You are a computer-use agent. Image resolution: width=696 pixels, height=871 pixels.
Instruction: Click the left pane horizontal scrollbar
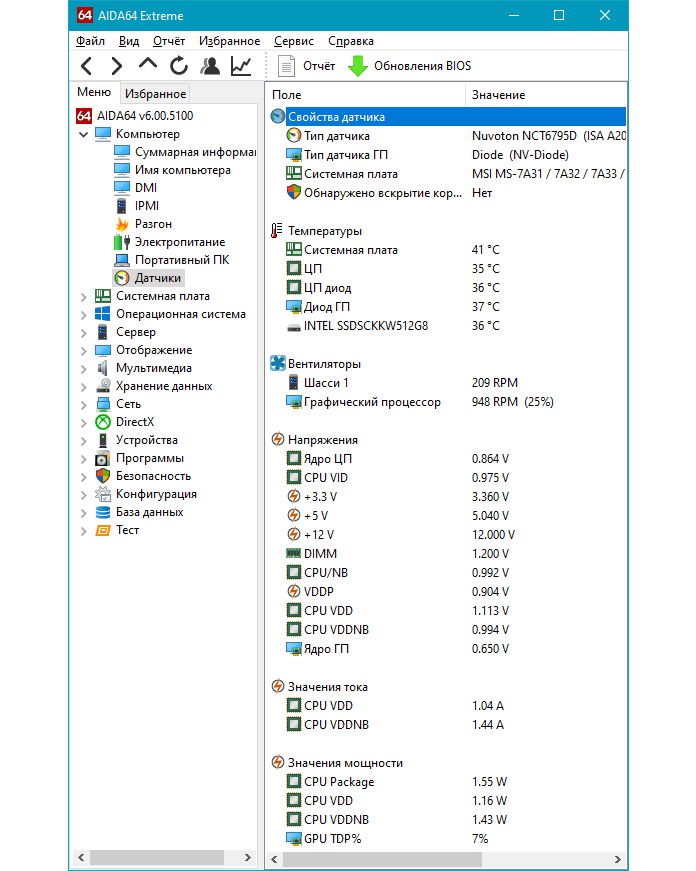click(x=164, y=858)
